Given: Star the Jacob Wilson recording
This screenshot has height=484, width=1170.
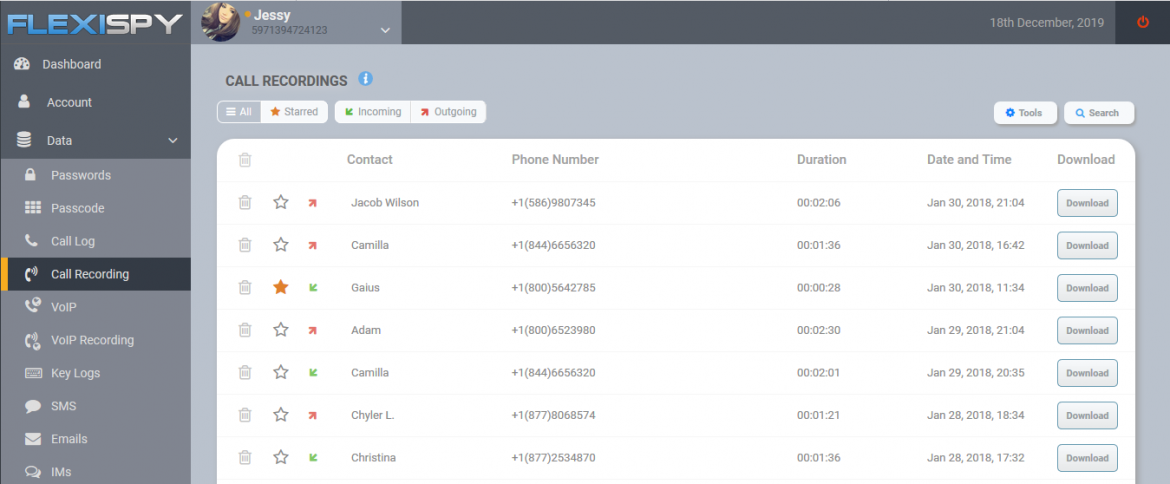Looking at the screenshot, I should click(x=281, y=202).
